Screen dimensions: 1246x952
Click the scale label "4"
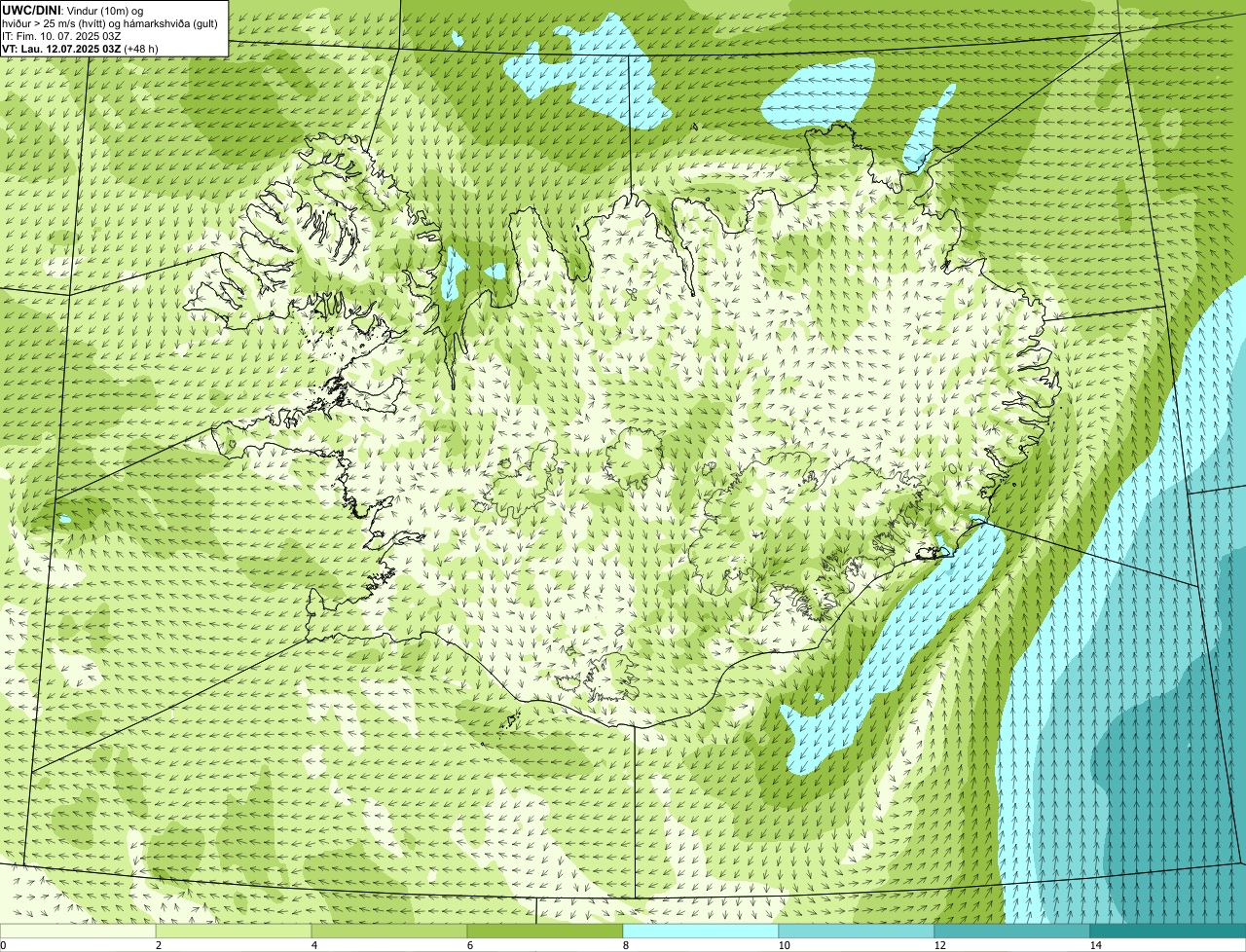(313, 945)
